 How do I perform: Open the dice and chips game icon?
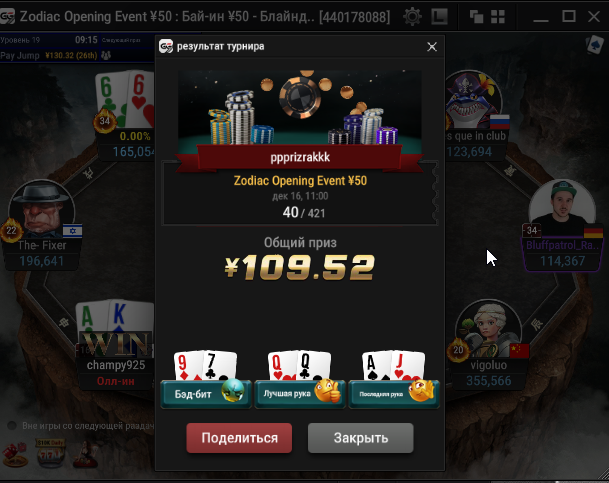15,454
